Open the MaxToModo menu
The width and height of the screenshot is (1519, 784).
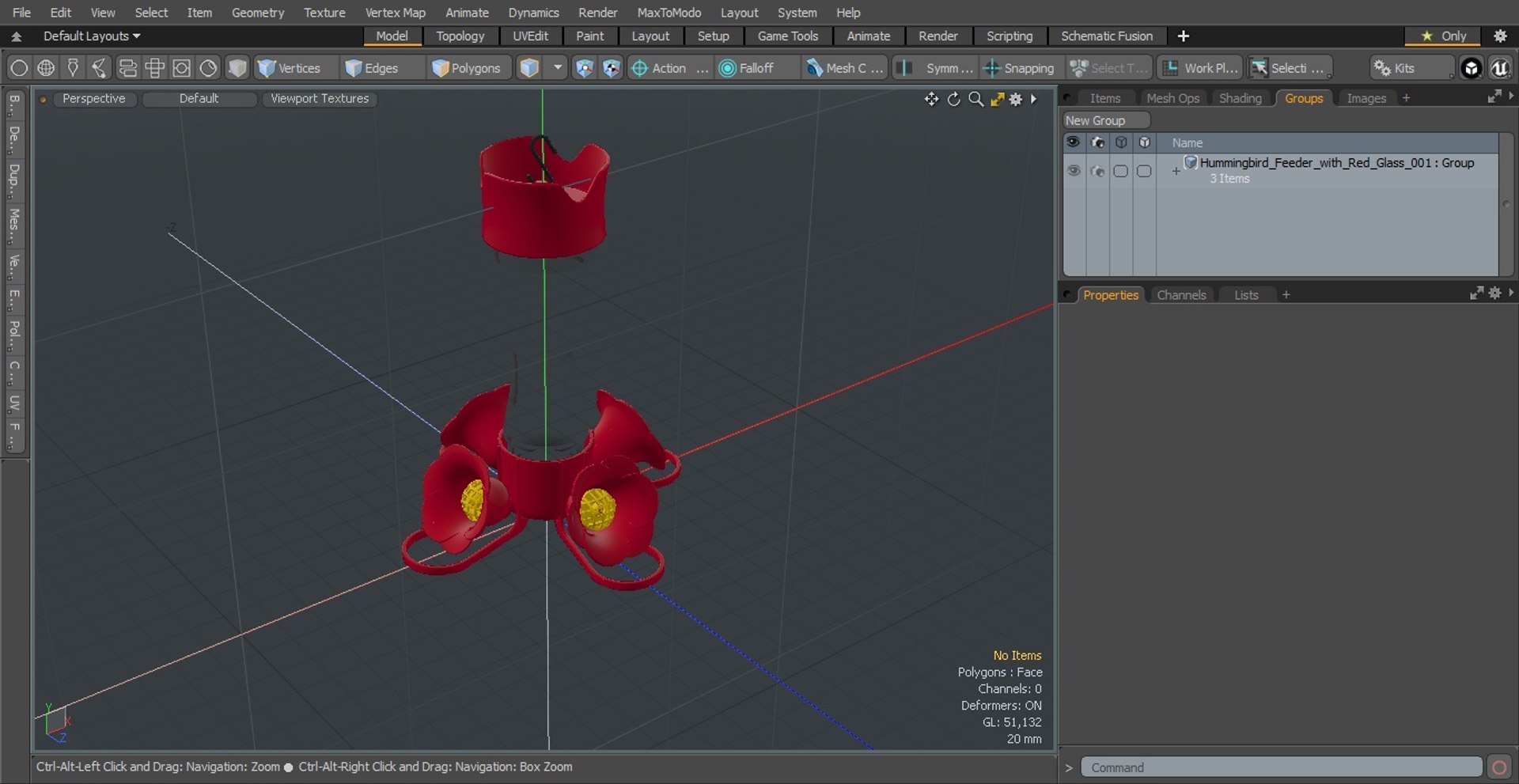[669, 13]
